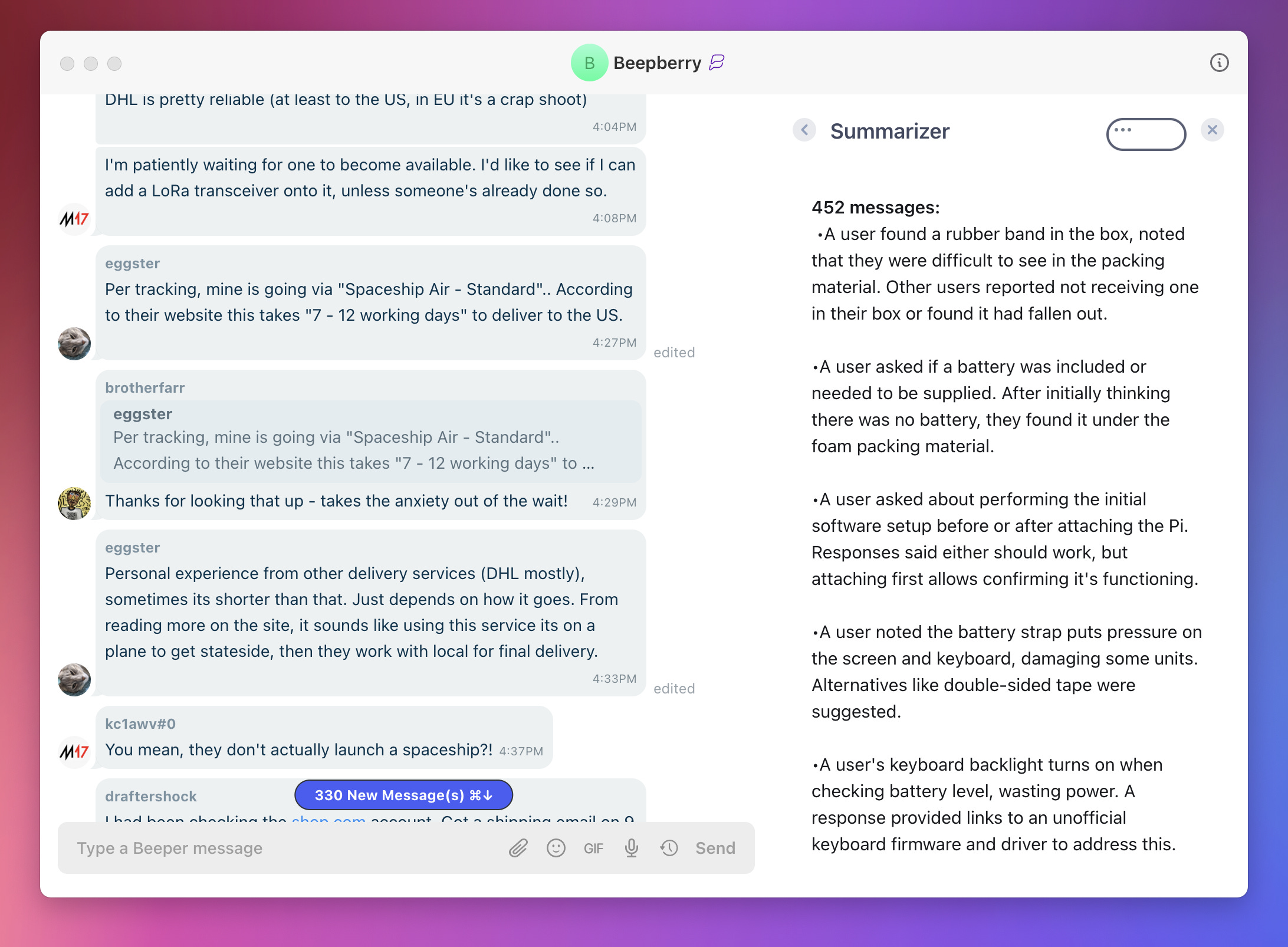
Task: Click the 330 New Messages jump button
Action: point(404,795)
